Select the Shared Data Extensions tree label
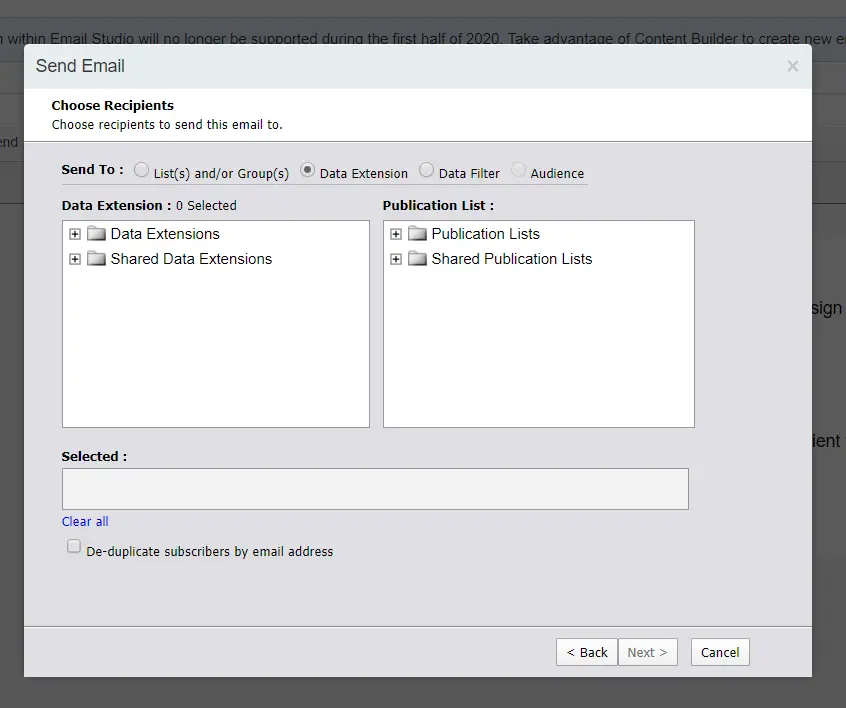 (x=191, y=259)
